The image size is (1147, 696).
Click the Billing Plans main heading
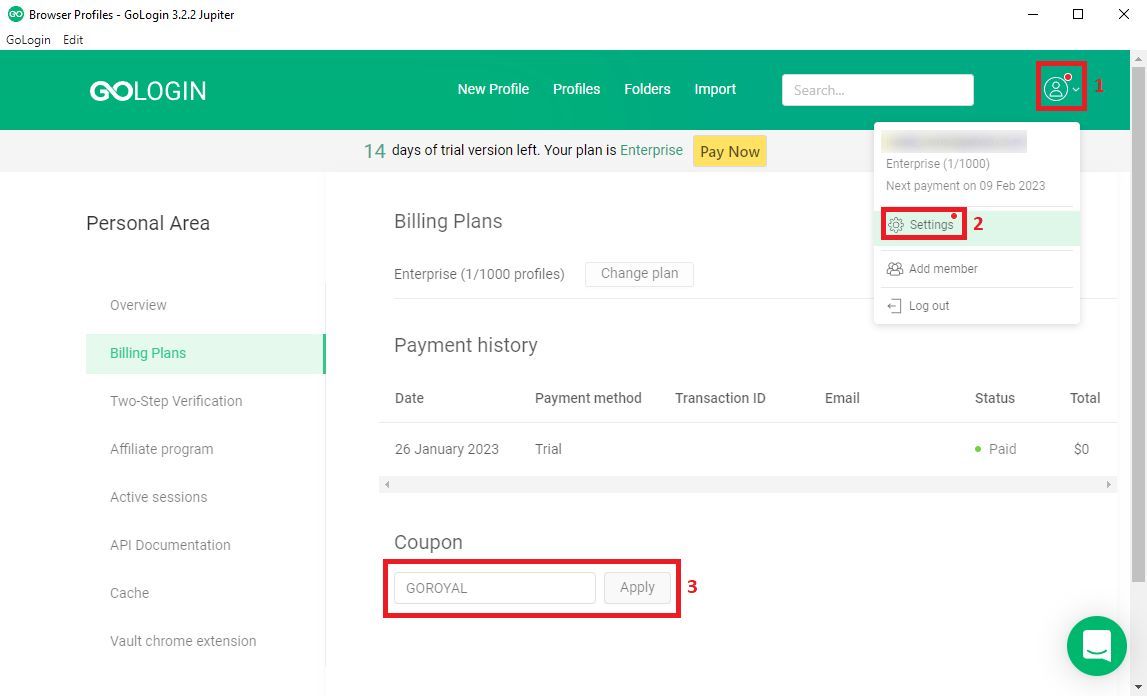tap(448, 222)
